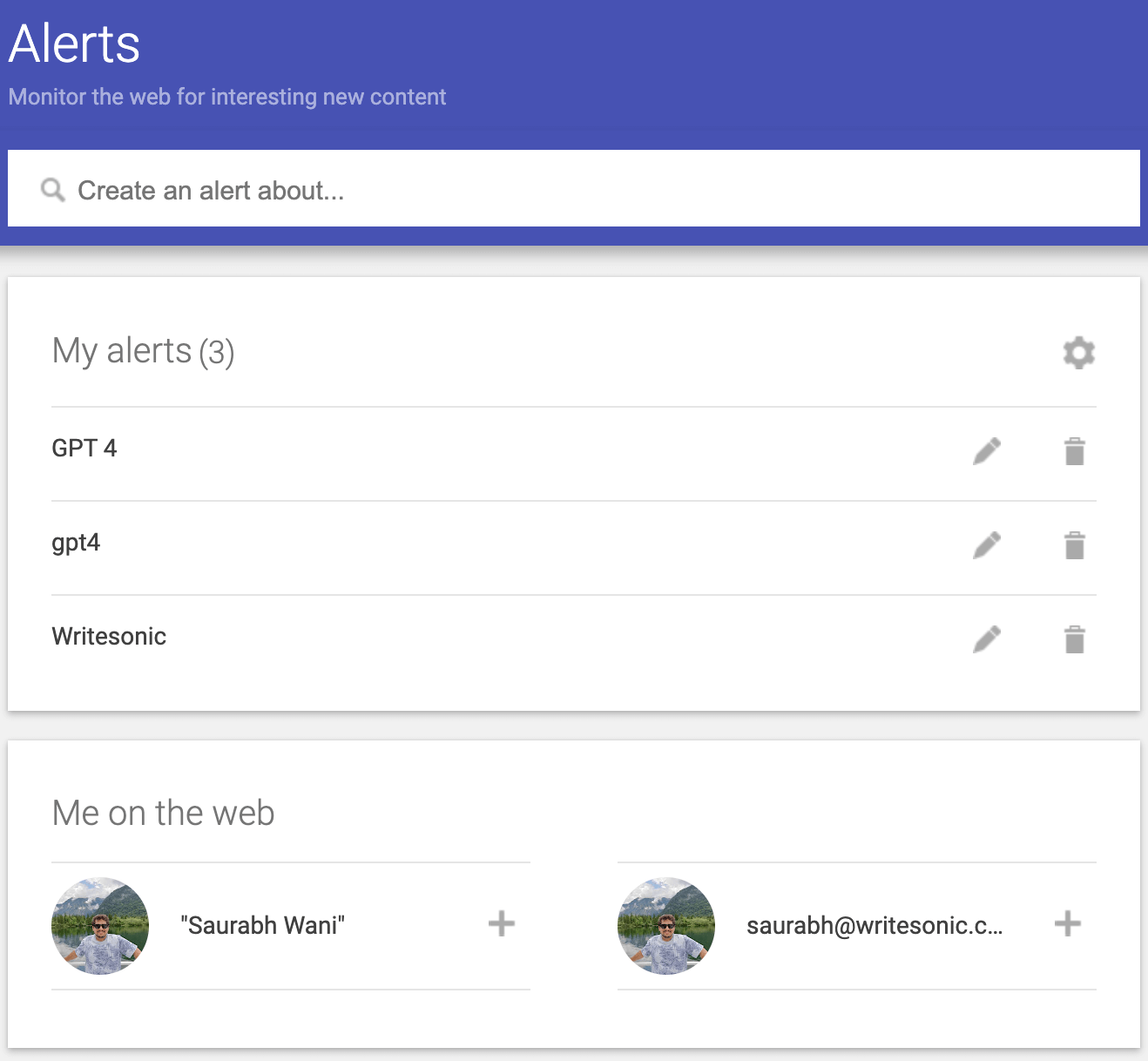Delete the Writesonic alert
The width and height of the screenshot is (1148, 1061).
click(1075, 639)
